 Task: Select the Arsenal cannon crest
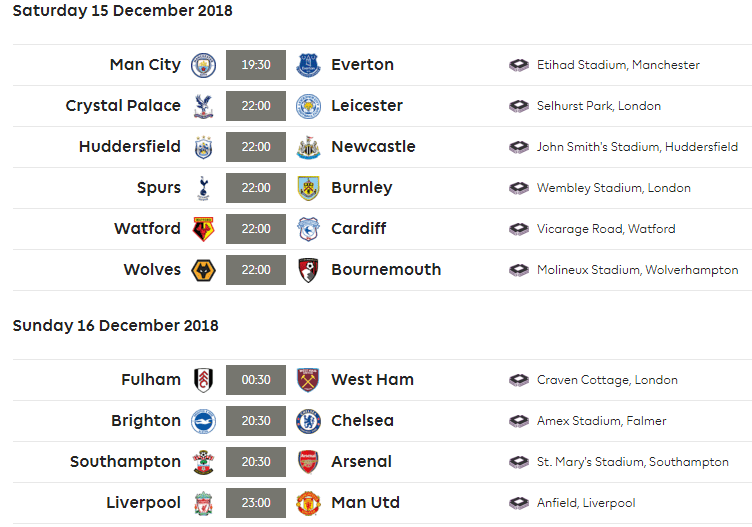pos(308,462)
